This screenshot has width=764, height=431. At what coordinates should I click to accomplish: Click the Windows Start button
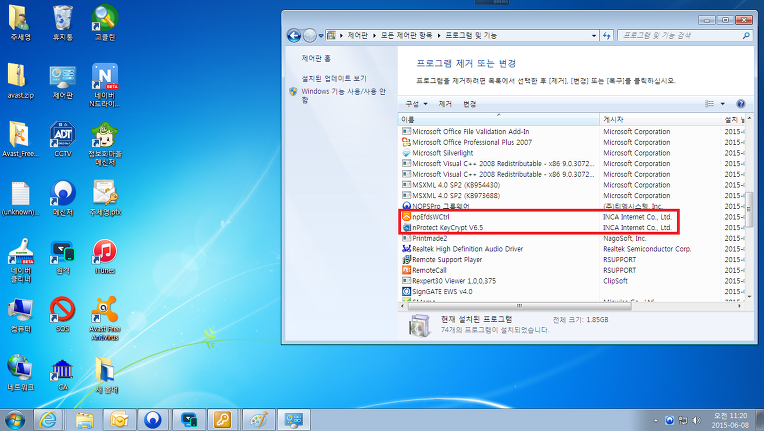coord(15,420)
